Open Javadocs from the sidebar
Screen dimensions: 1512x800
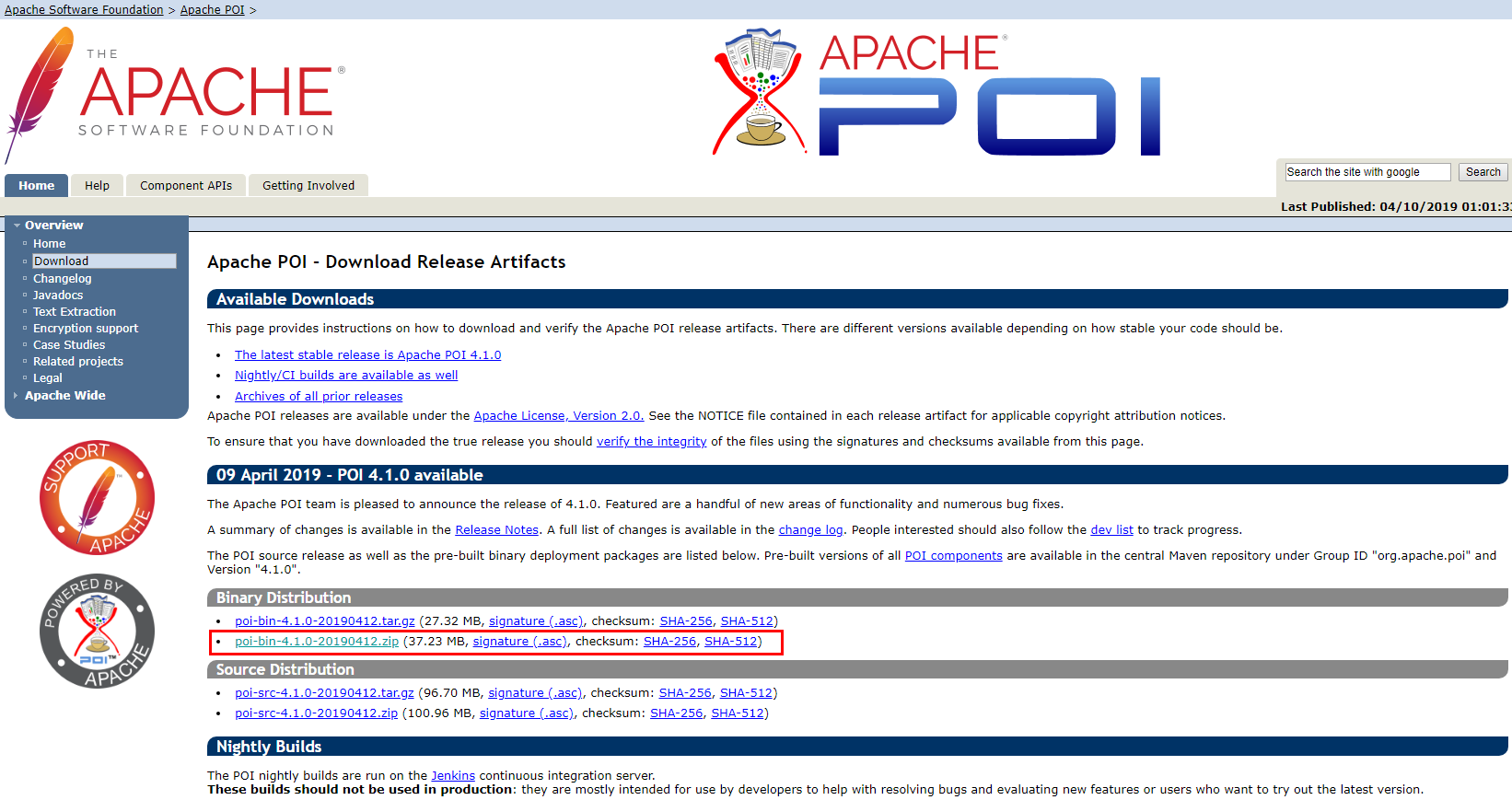58,296
